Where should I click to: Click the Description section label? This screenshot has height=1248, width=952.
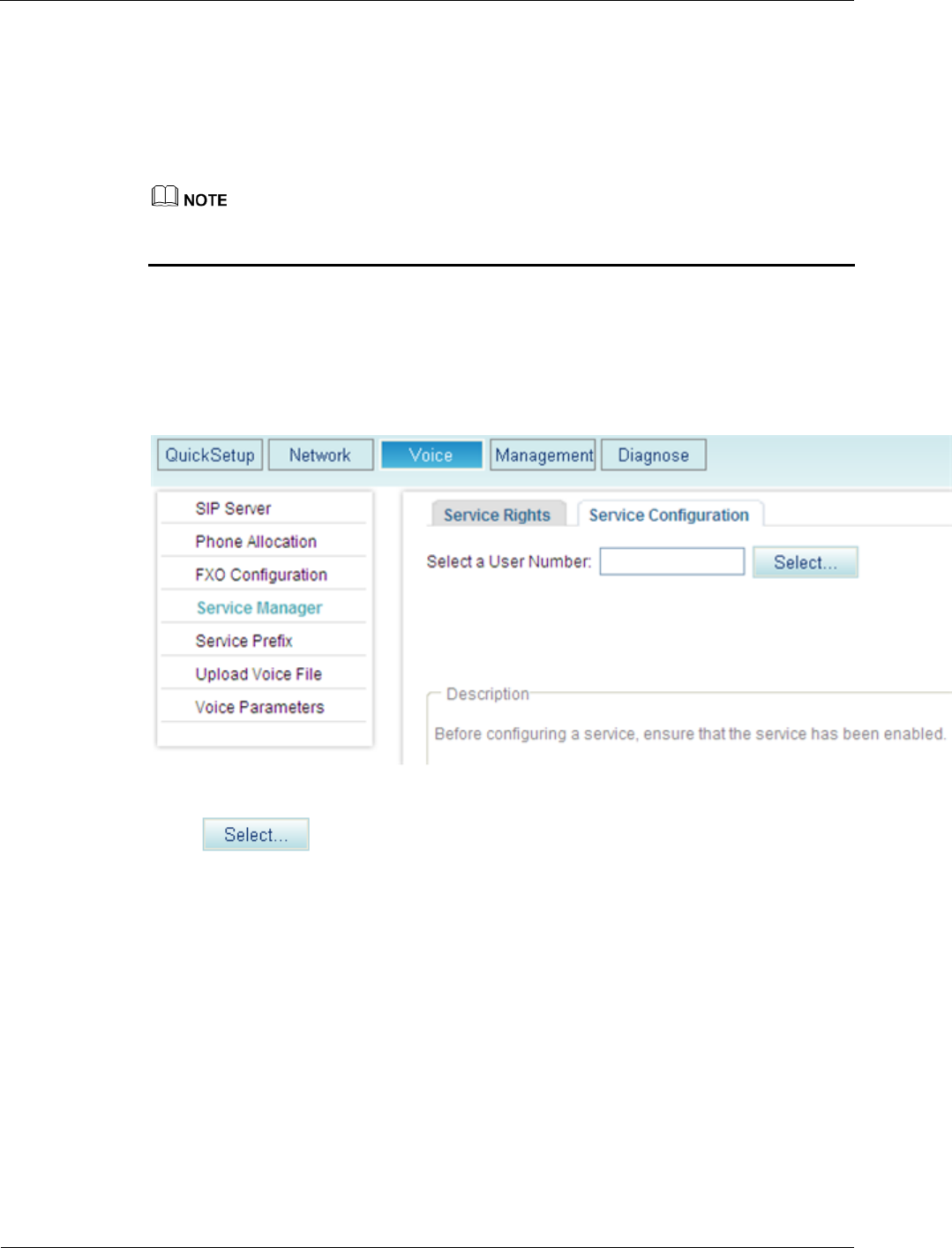[488, 694]
